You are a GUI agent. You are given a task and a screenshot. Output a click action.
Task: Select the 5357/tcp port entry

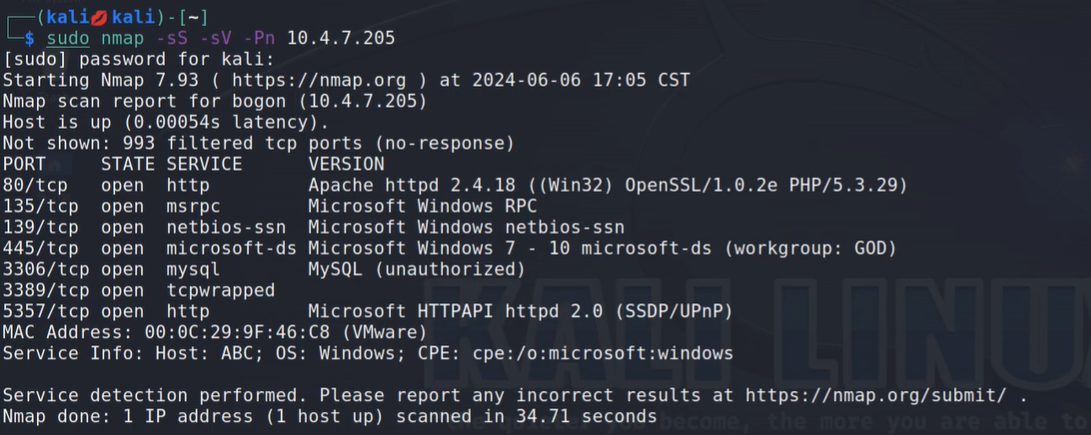pyautogui.click(x=45, y=311)
